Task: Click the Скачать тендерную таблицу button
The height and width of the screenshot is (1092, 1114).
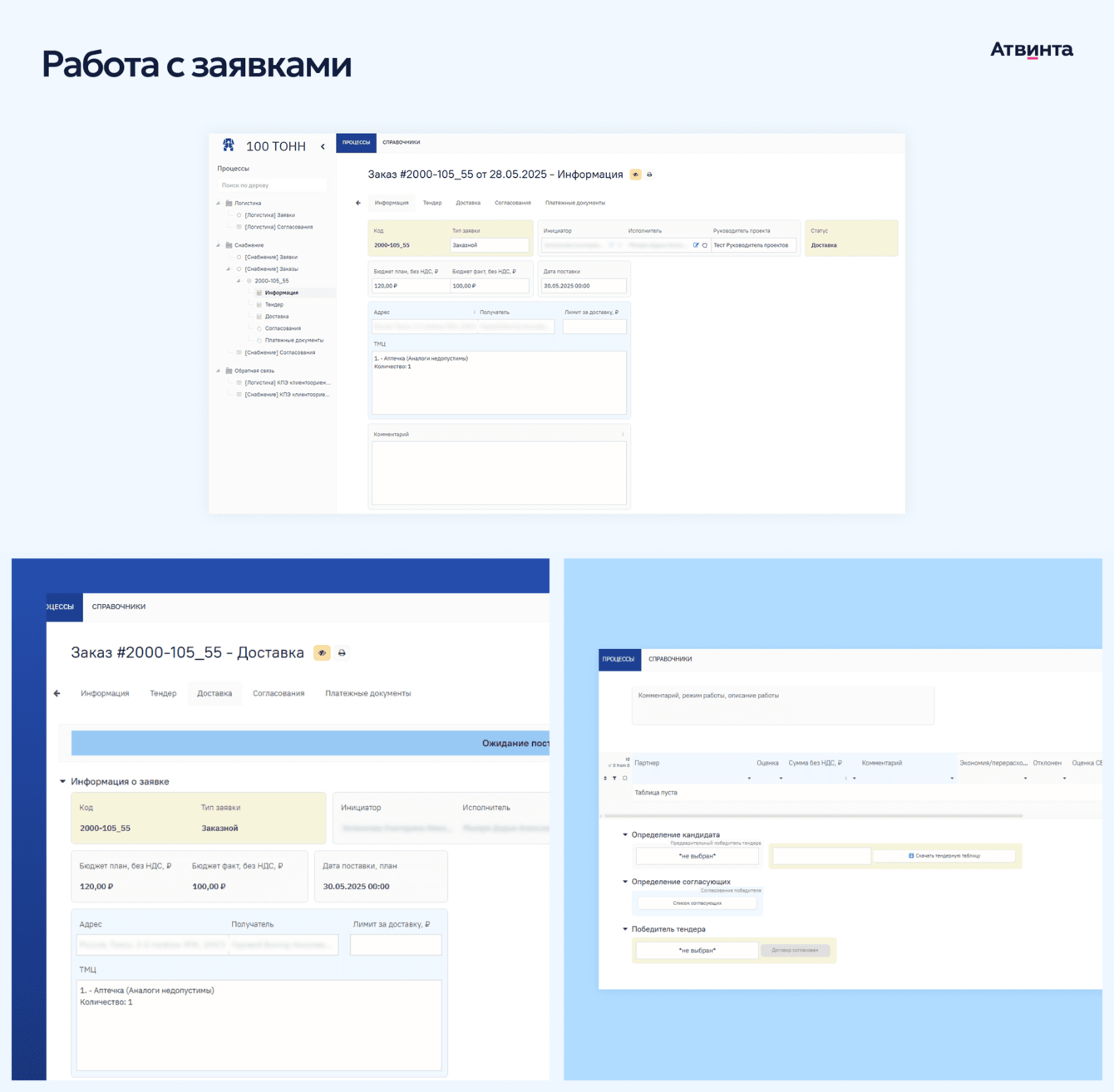Action: [944, 855]
